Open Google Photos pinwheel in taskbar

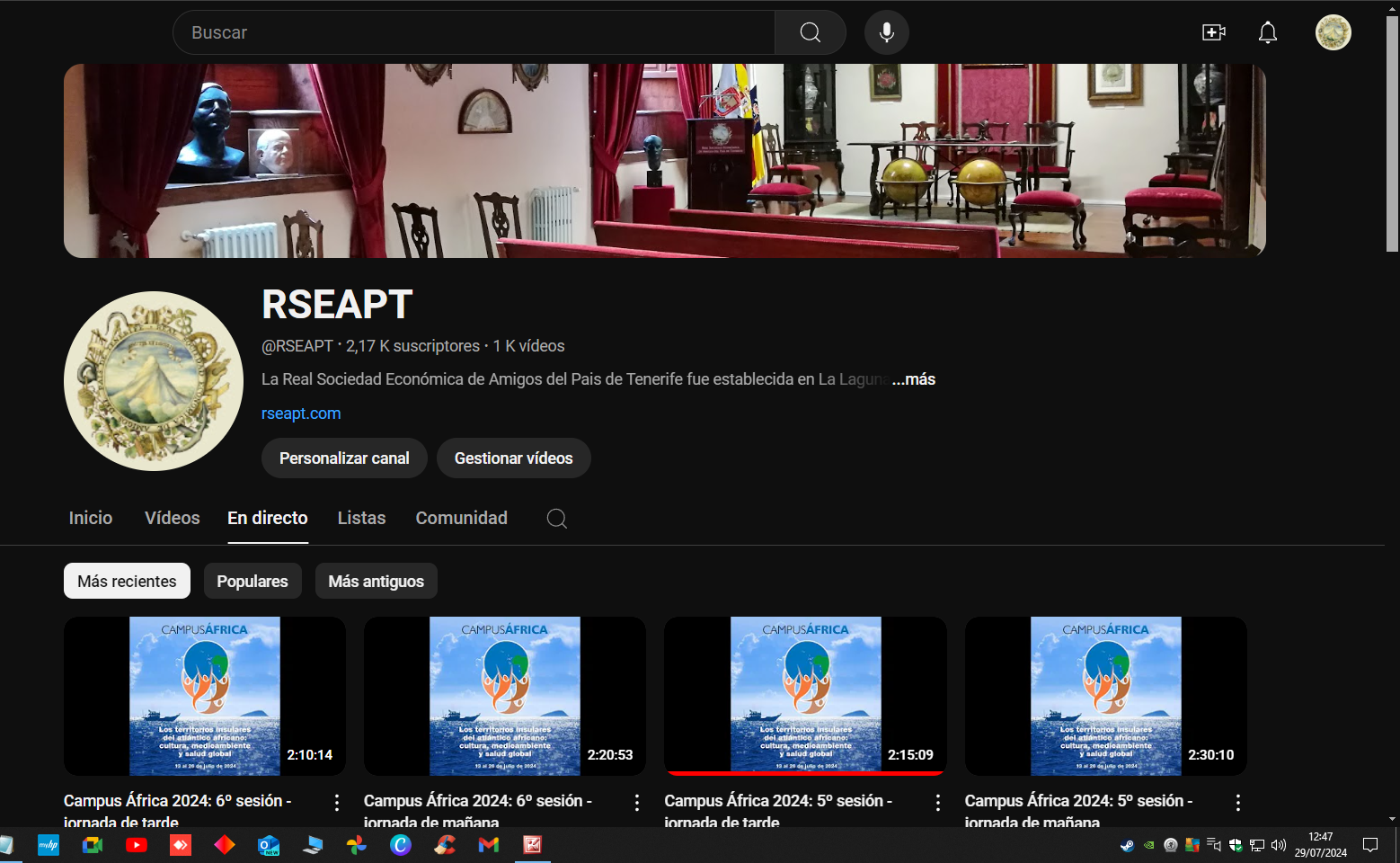pyautogui.click(x=357, y=845)
